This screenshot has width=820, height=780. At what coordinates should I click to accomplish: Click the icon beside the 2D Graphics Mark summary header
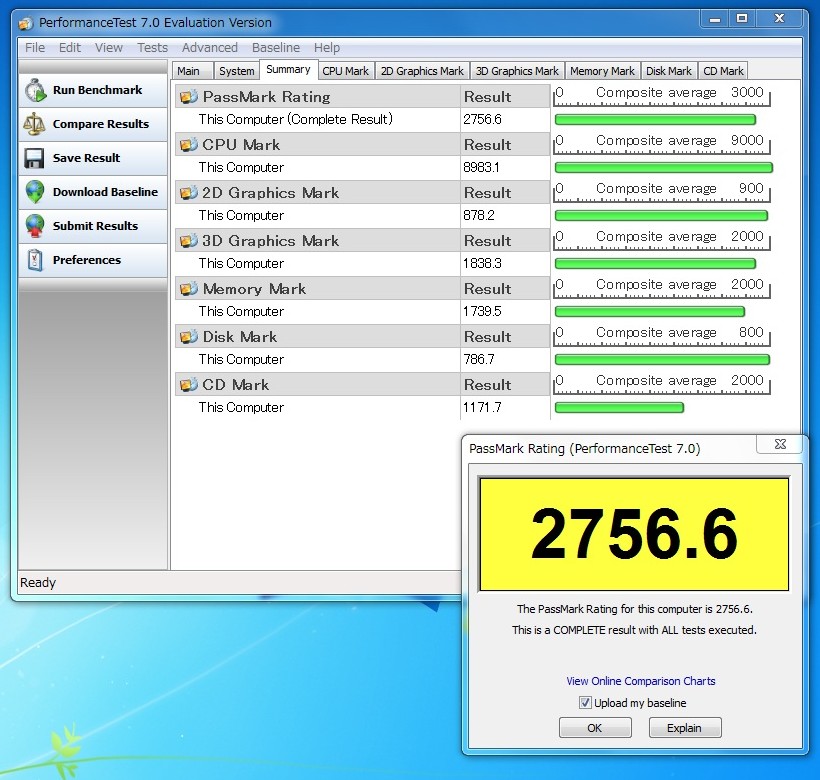point(188,193)
